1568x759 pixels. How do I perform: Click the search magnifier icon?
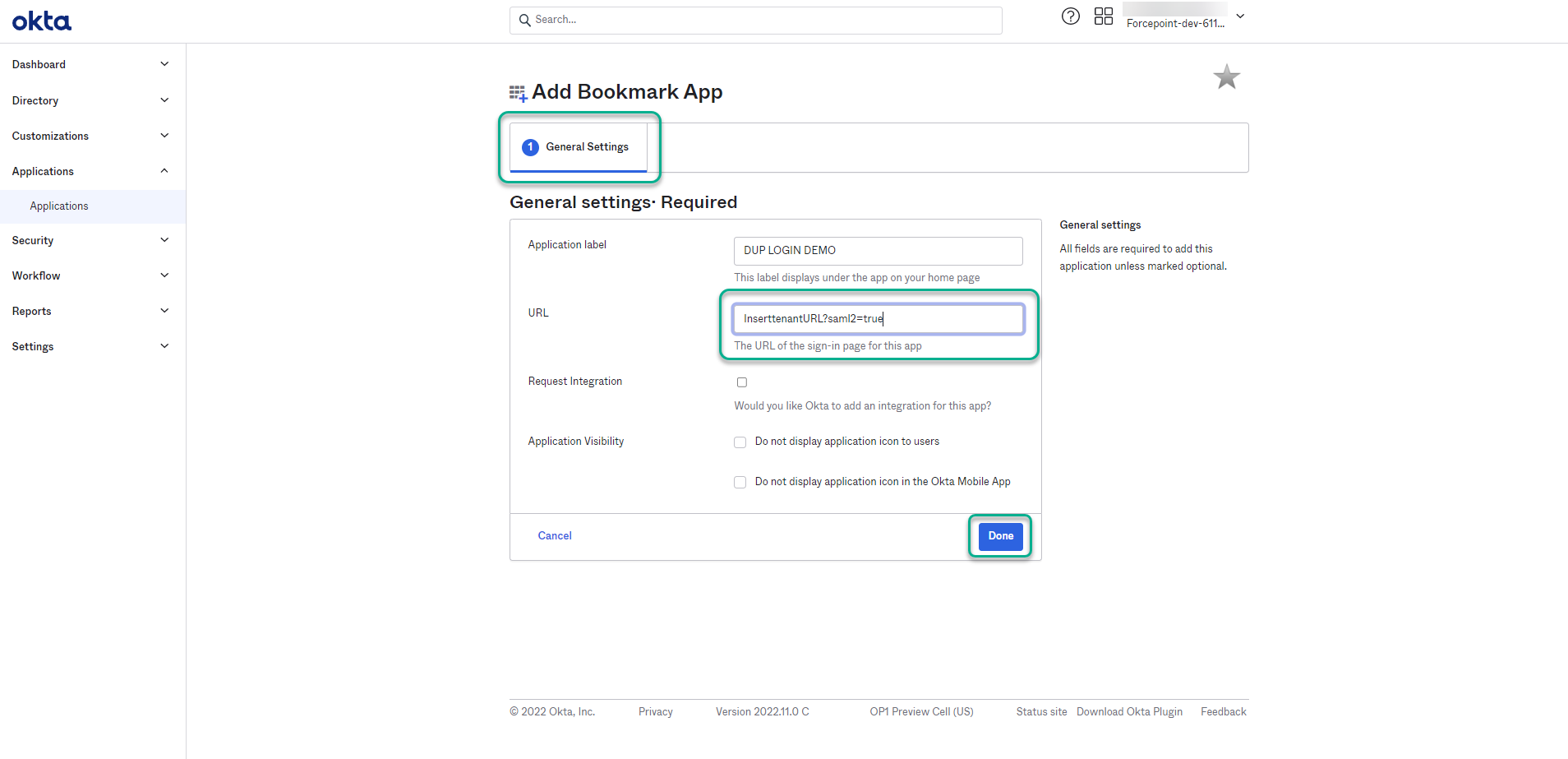coord(525,20)
